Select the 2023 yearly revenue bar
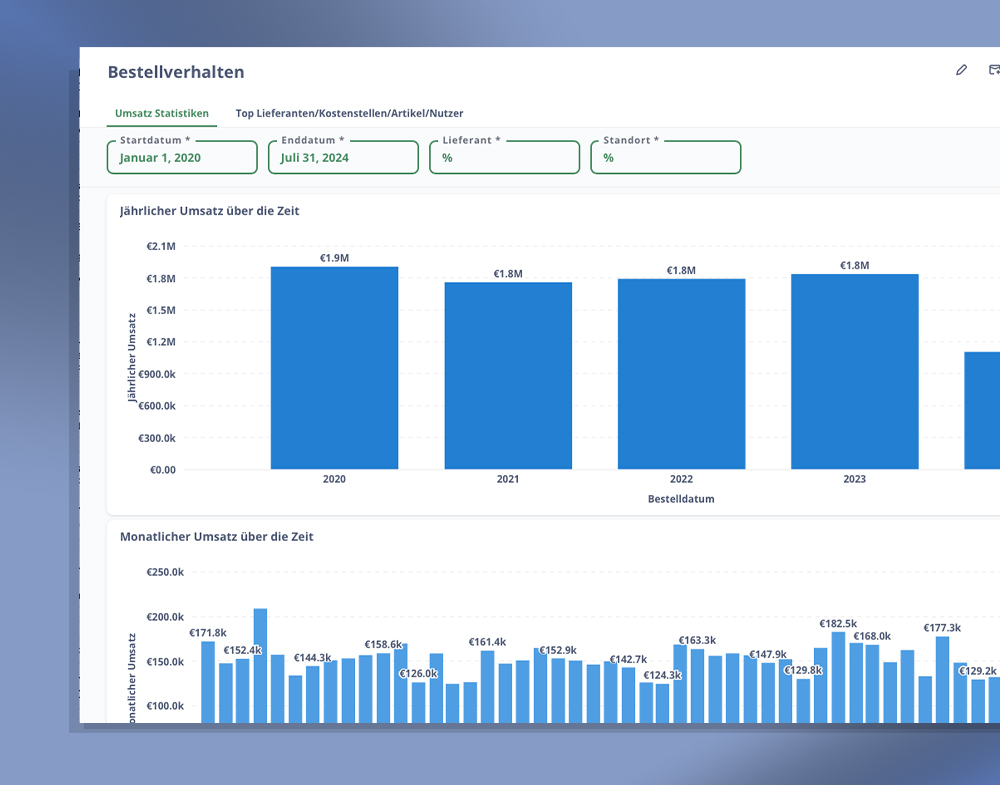This screenshot has width=1000, height=785. pyautogui.click(x=854, y=372)
